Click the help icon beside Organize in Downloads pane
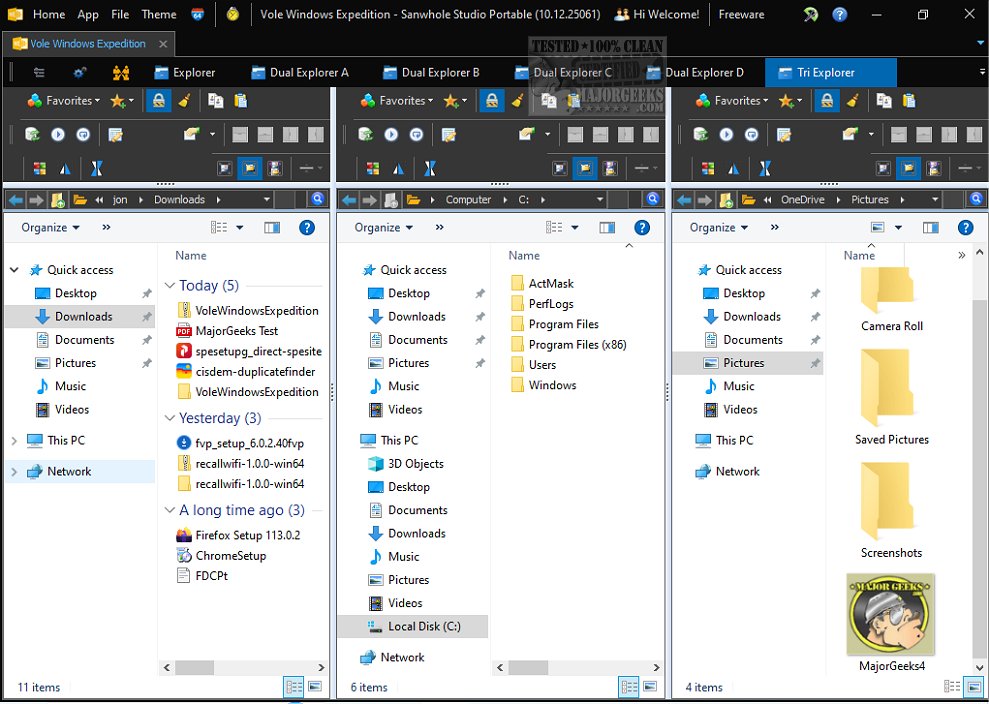 (307, 227)
